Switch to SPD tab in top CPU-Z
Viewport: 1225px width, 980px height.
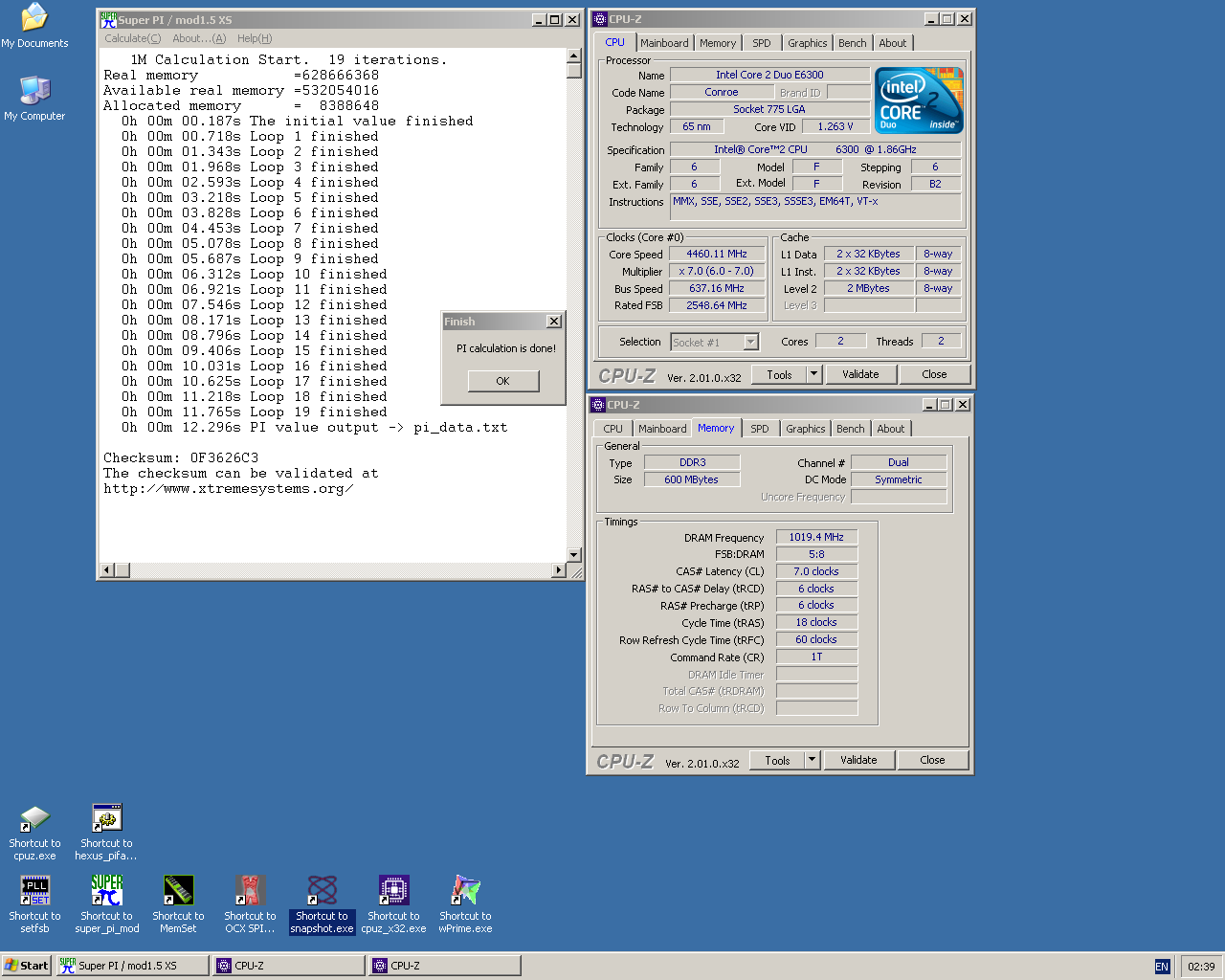pyautogui.click(x=762, y=43)
